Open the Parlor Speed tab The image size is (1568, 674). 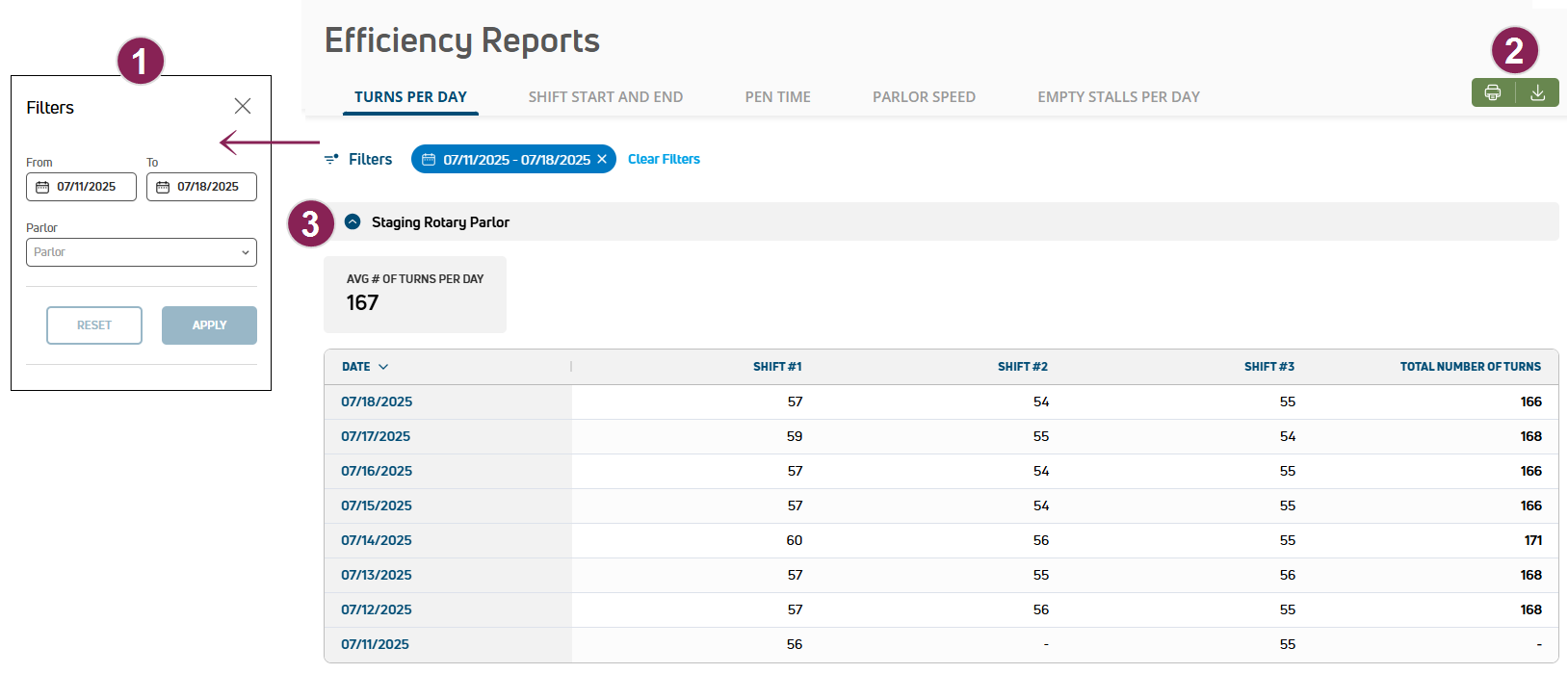click(x=924, y=96)
